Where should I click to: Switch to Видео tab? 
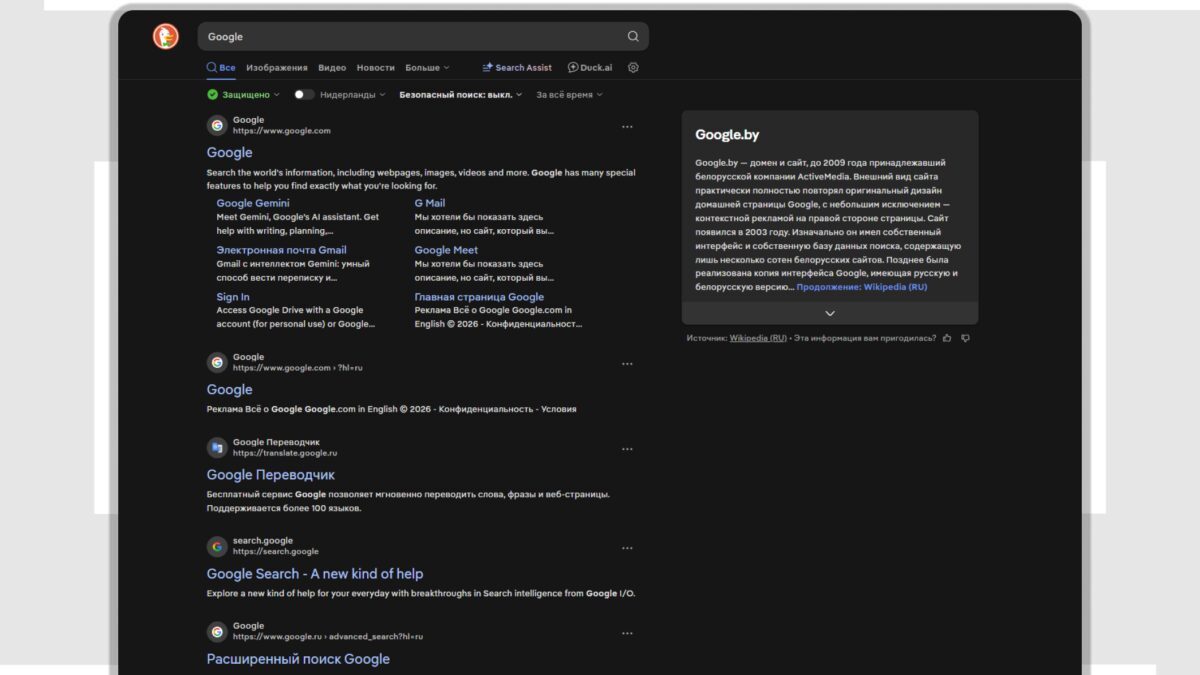[332, 68]
